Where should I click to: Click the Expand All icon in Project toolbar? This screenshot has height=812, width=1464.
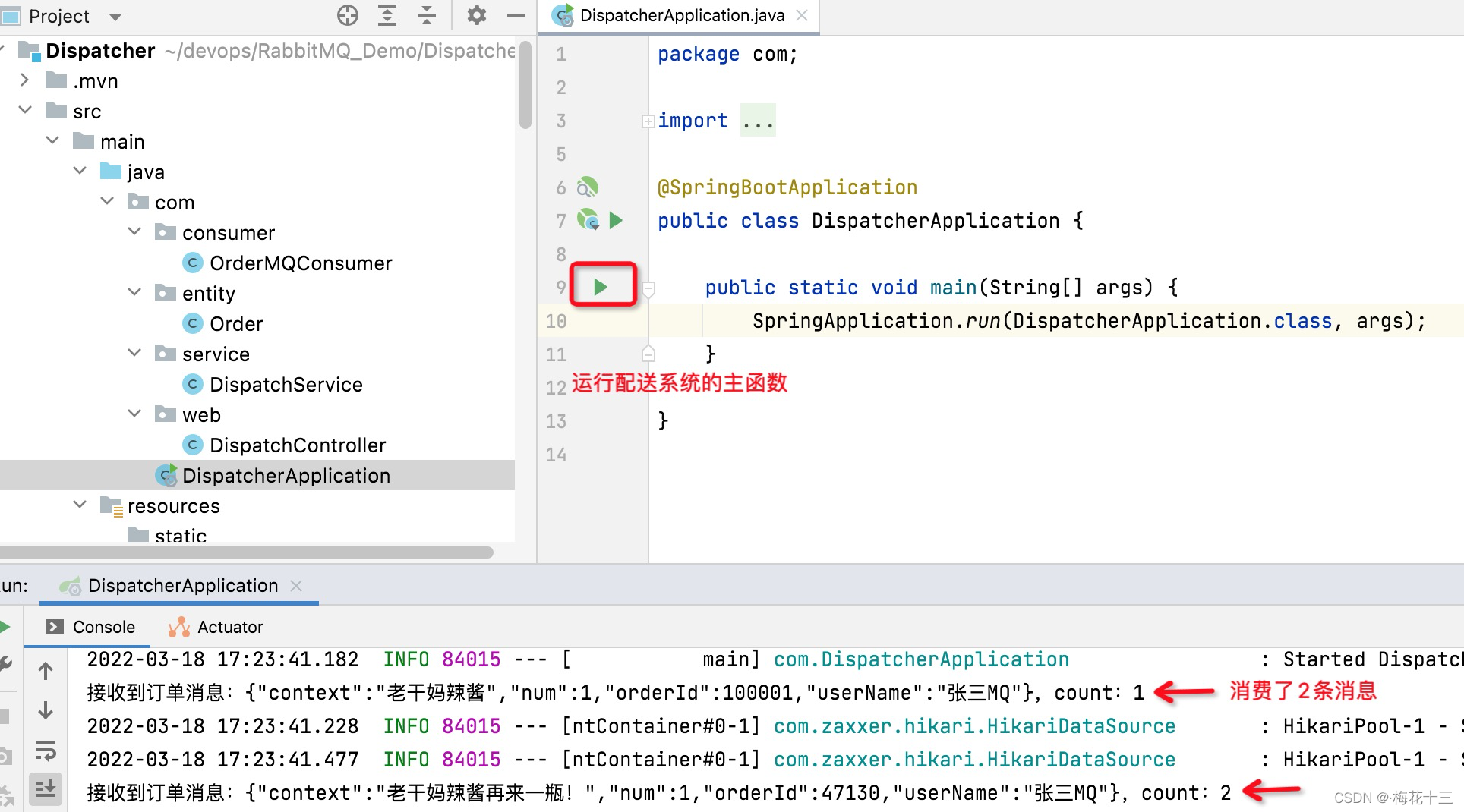click(387, 15)
